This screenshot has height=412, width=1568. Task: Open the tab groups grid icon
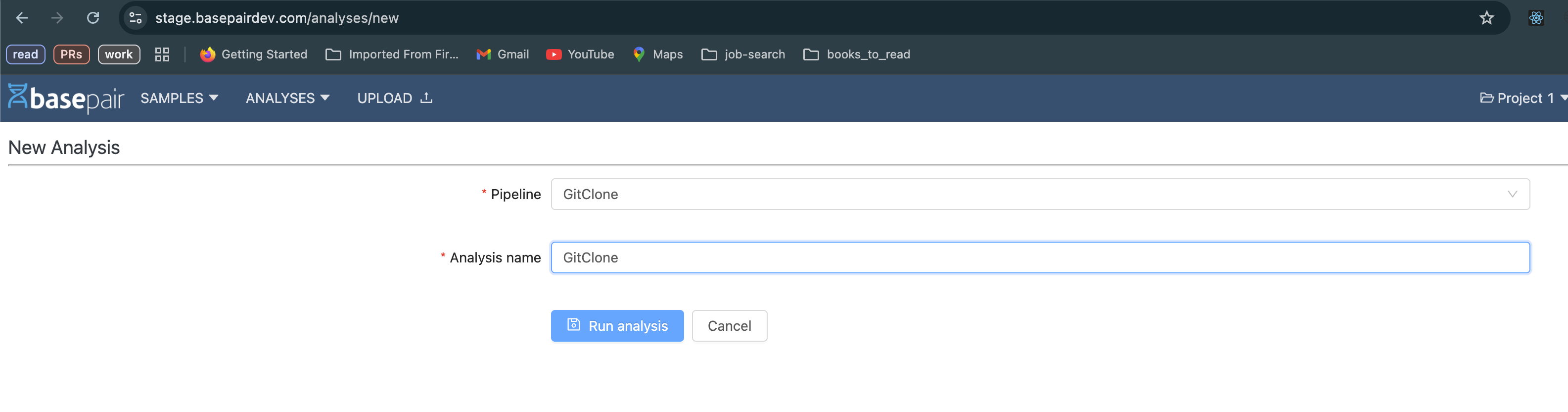pyautogui.click(x=162, y=55)
